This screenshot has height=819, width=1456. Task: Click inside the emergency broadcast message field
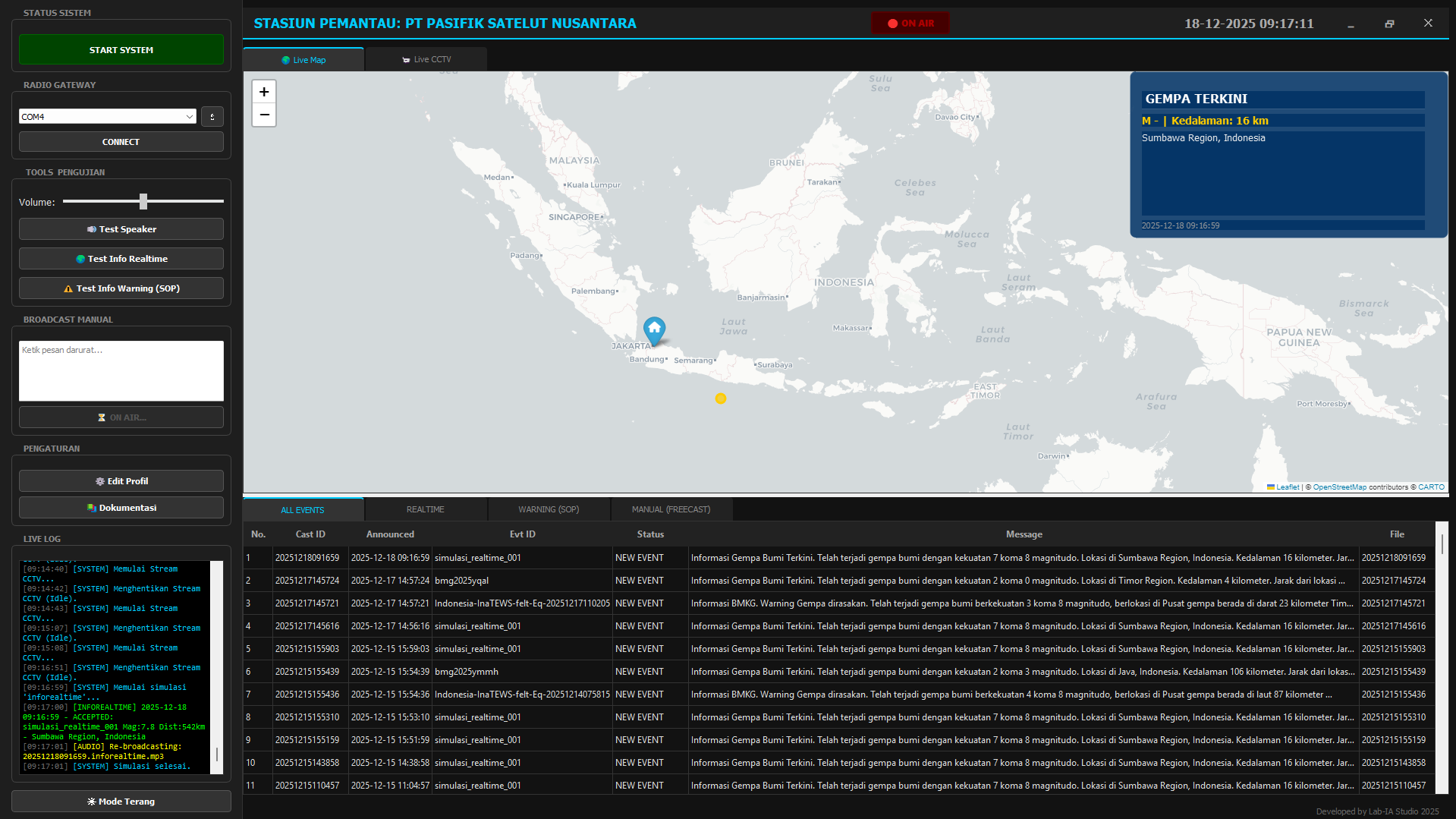(x=121, y=370)
